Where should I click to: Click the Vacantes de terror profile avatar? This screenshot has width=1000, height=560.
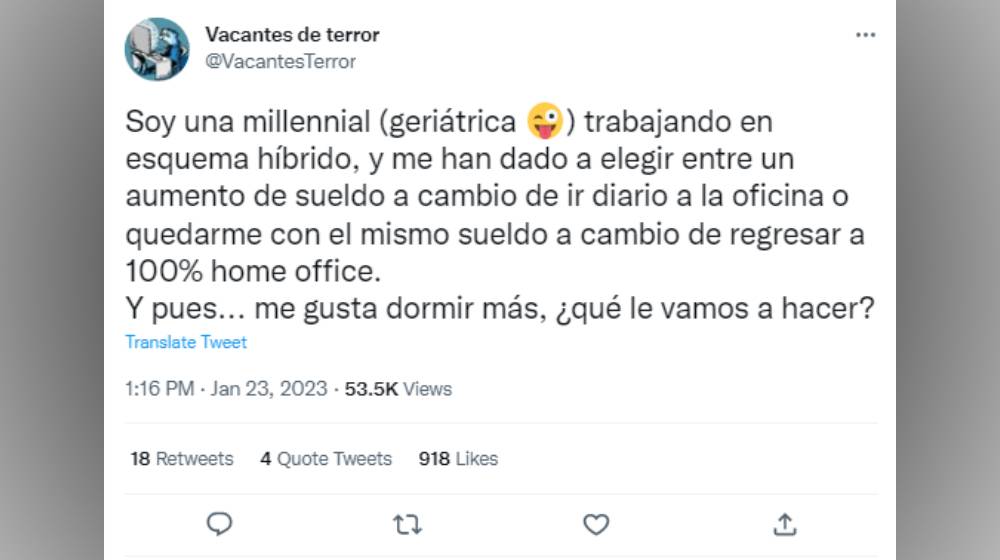pyautogui.click(x=157, y=49)
